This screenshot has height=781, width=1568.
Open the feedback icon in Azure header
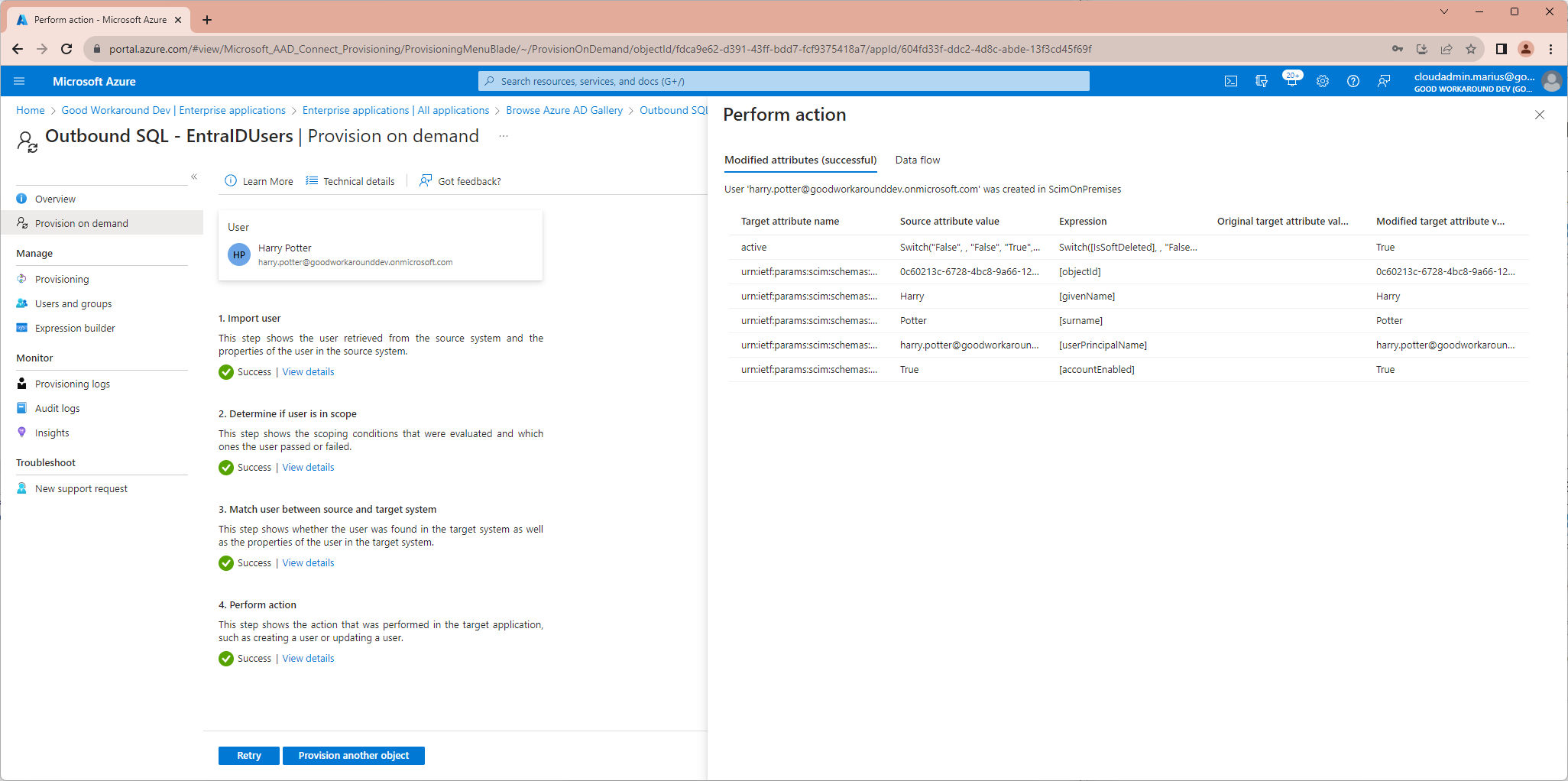pyautogui.click(x=1383, y=81)
